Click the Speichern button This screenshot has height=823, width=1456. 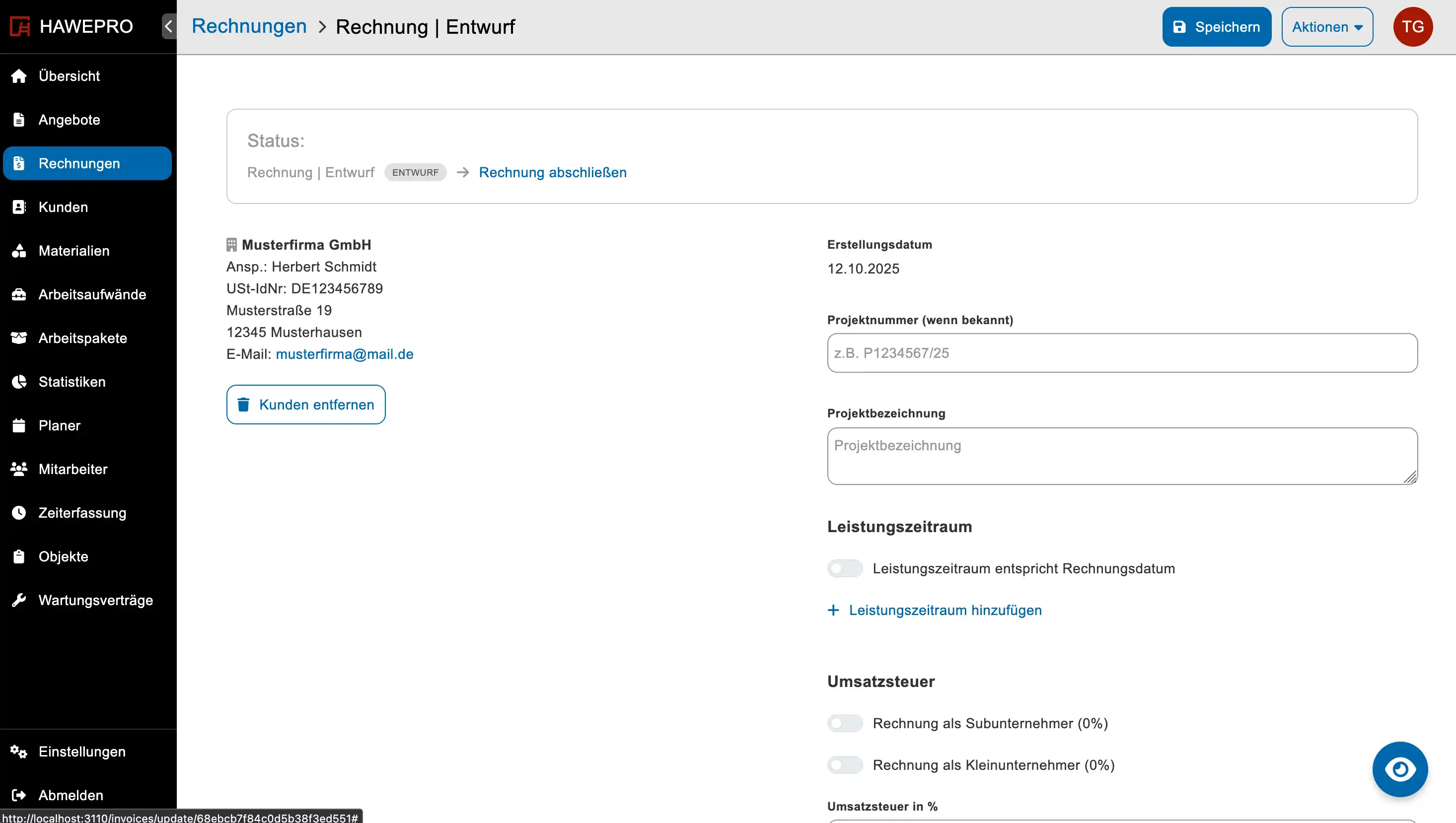coord(1216,27)
